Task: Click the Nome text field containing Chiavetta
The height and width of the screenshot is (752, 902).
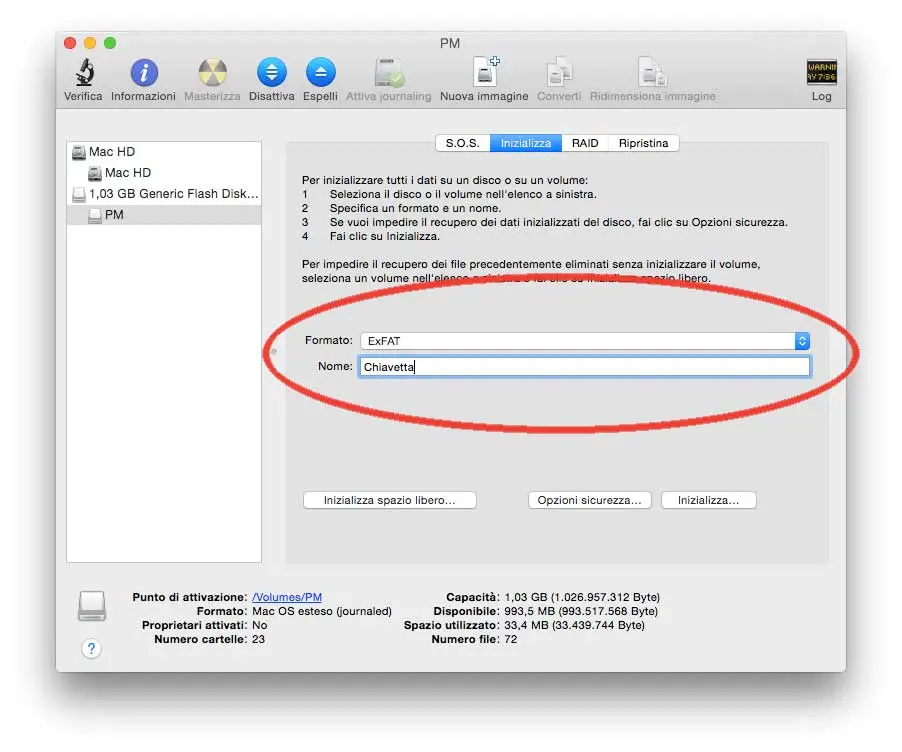Action: coord(584,367)
